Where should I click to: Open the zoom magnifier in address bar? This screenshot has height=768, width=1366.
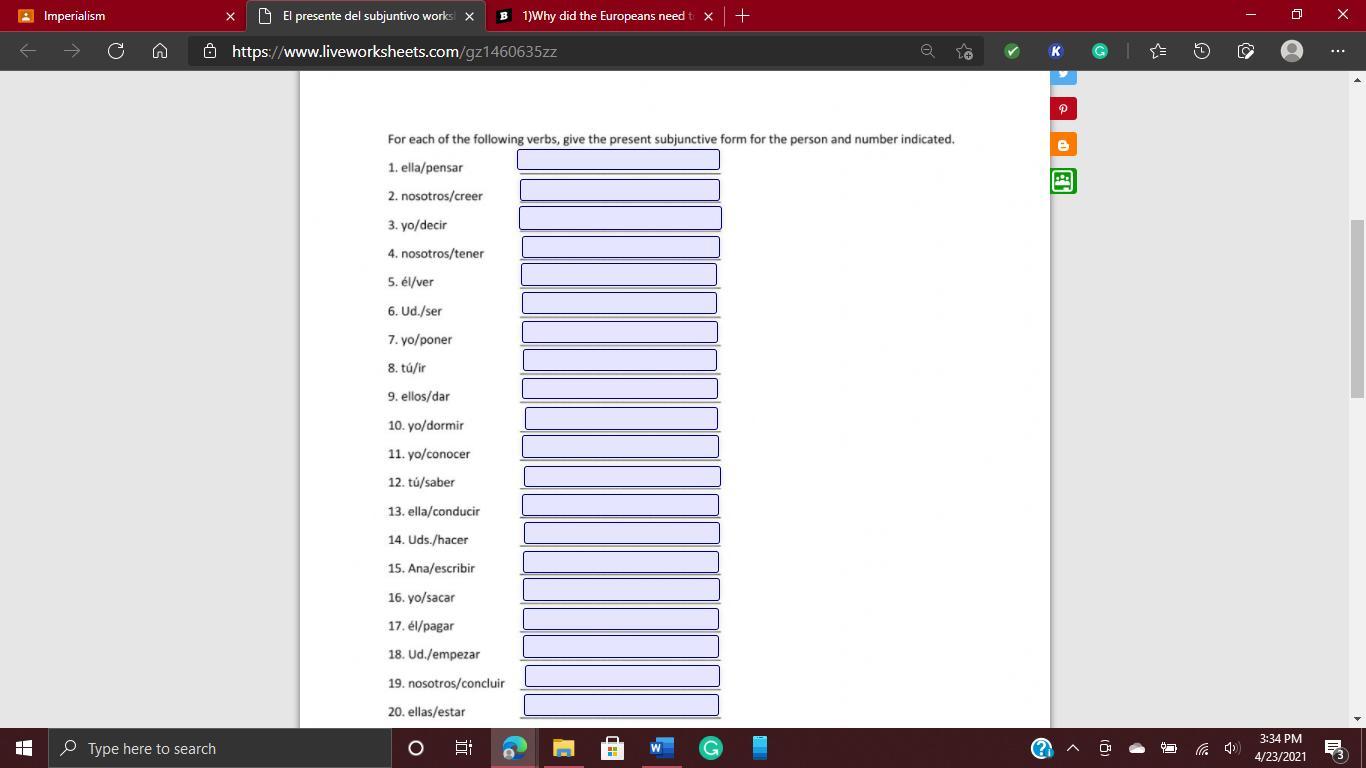[x=928, y=51]
